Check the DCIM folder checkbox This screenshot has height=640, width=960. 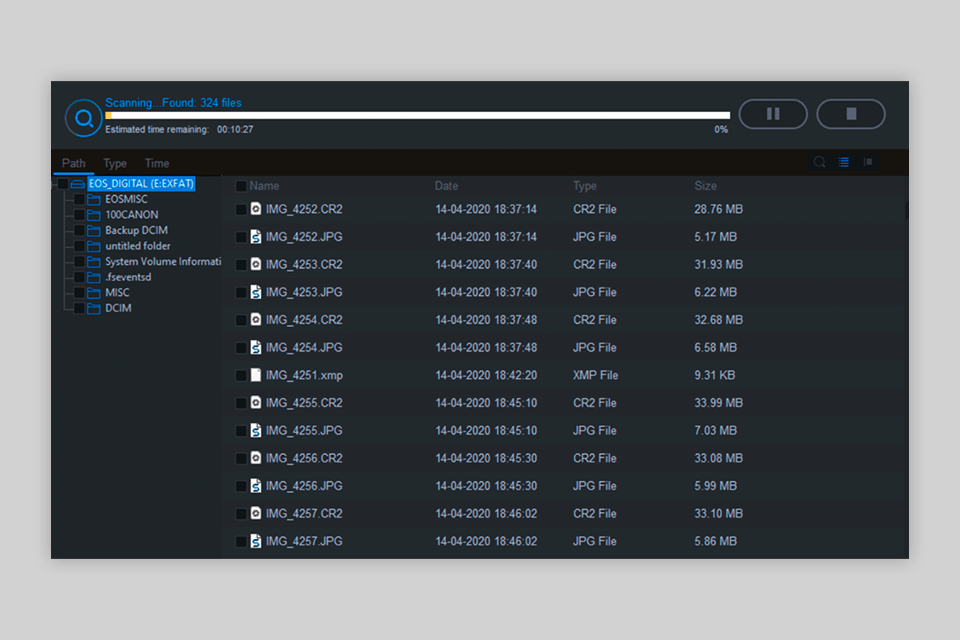click(79, 308)
